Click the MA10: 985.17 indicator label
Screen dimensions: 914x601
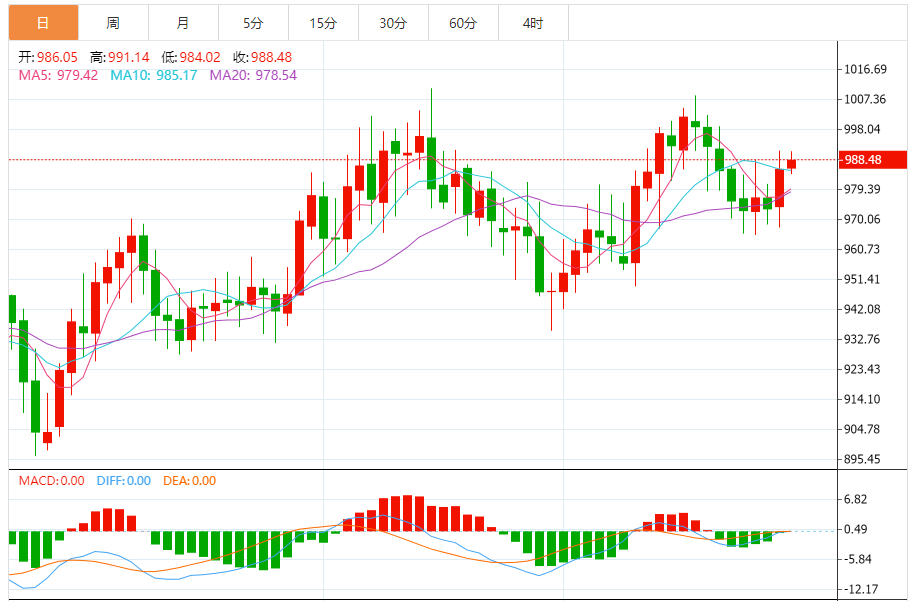click(154, 75)
